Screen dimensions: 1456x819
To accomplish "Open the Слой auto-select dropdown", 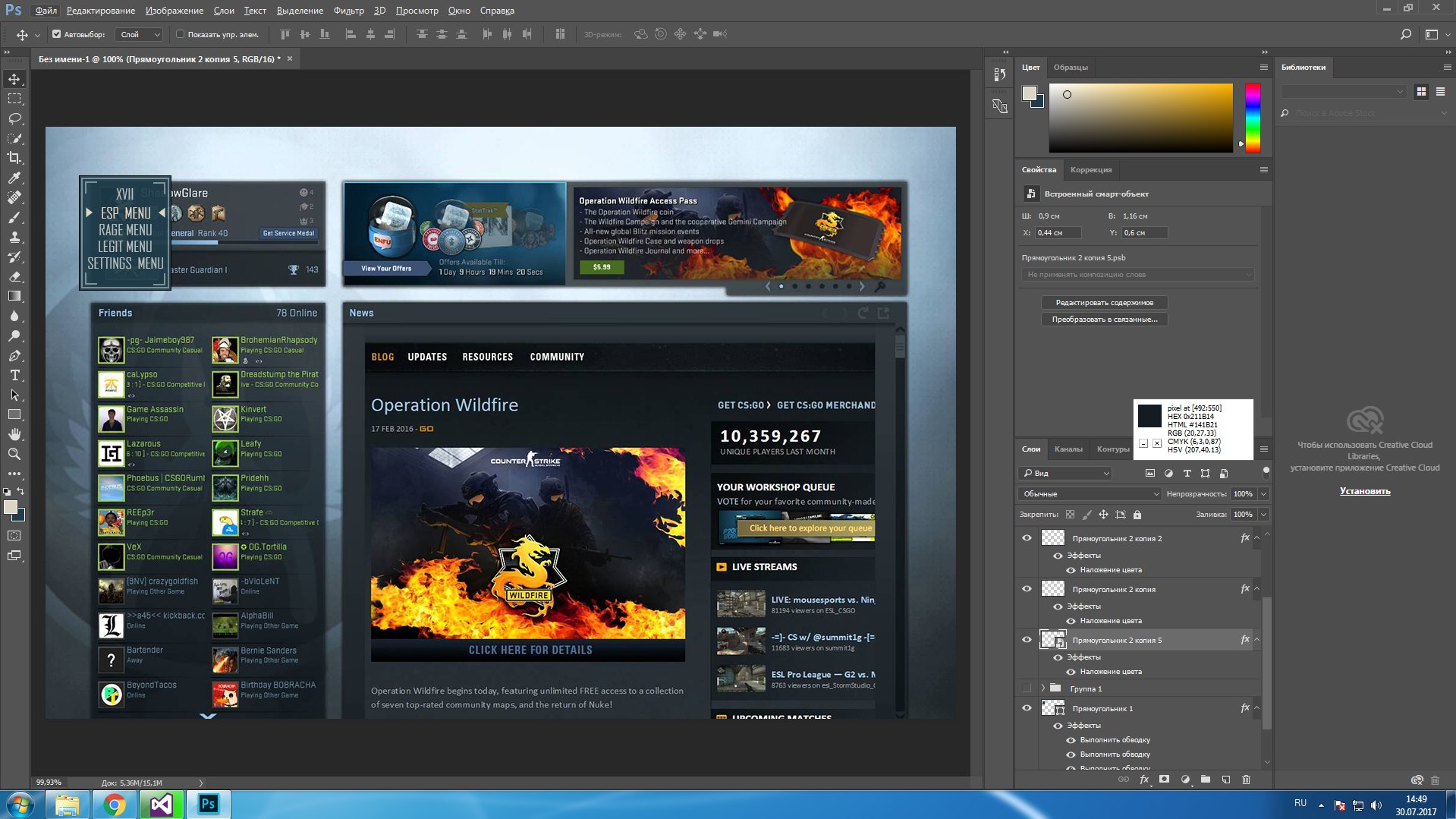I will click(x=140, y=34).
